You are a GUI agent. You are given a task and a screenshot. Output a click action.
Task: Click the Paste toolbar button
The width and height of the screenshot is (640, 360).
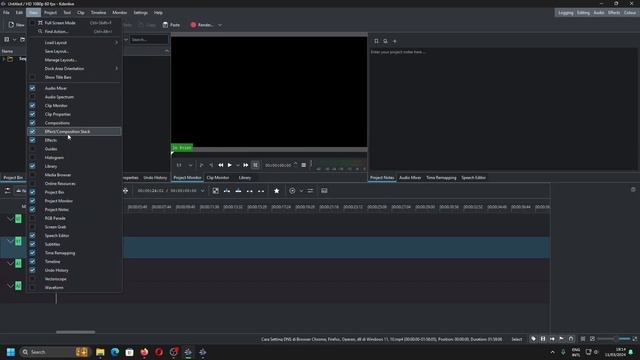[x=171, y=25]
